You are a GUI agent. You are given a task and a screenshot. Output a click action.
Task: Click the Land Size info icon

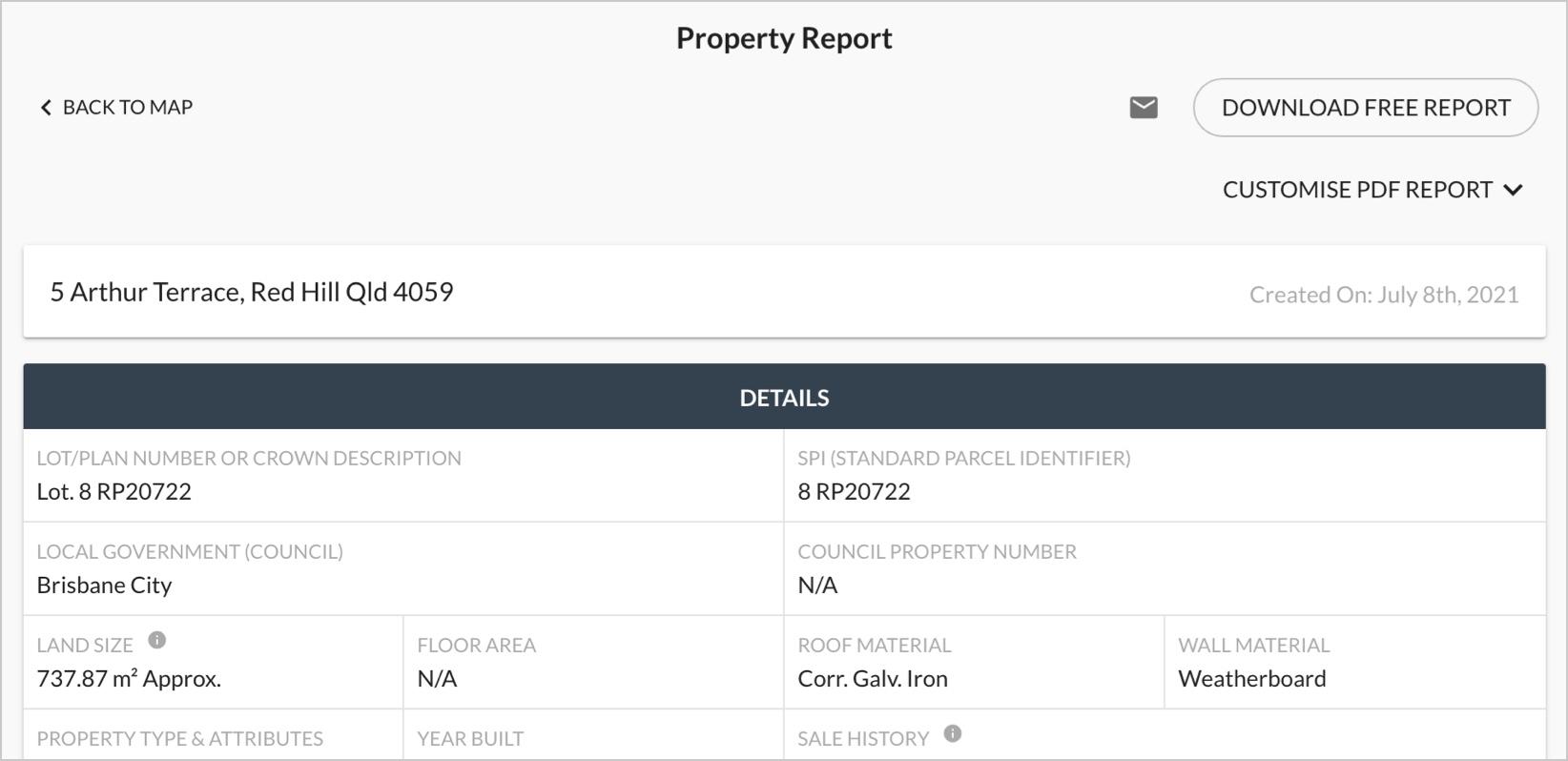coord(157,641)
